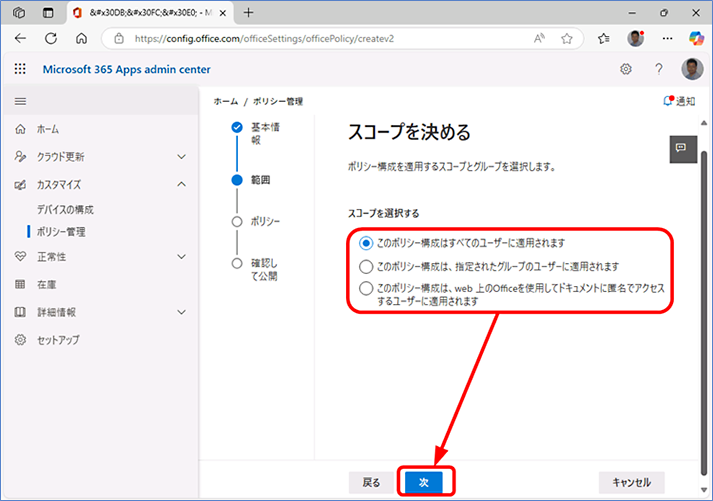View site information lock icon
This screenshot has width=713, height=501.
tap(119, 39)
